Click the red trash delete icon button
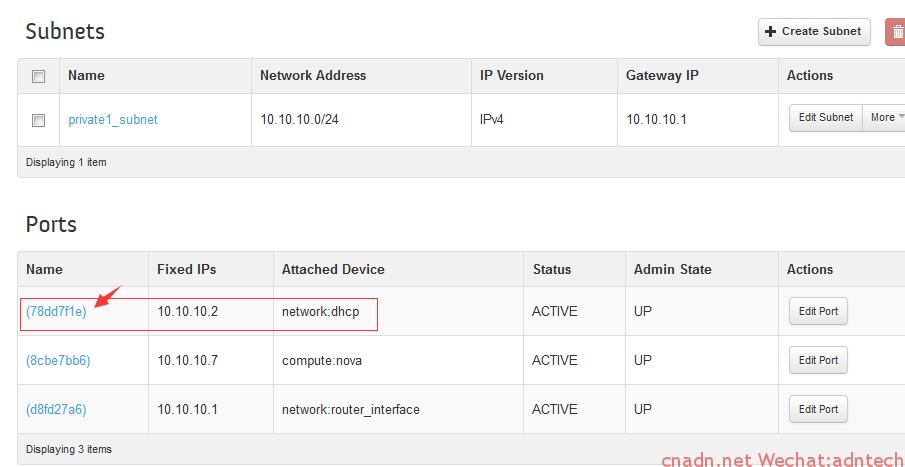The image size is (905, 467). pos(895,32)
